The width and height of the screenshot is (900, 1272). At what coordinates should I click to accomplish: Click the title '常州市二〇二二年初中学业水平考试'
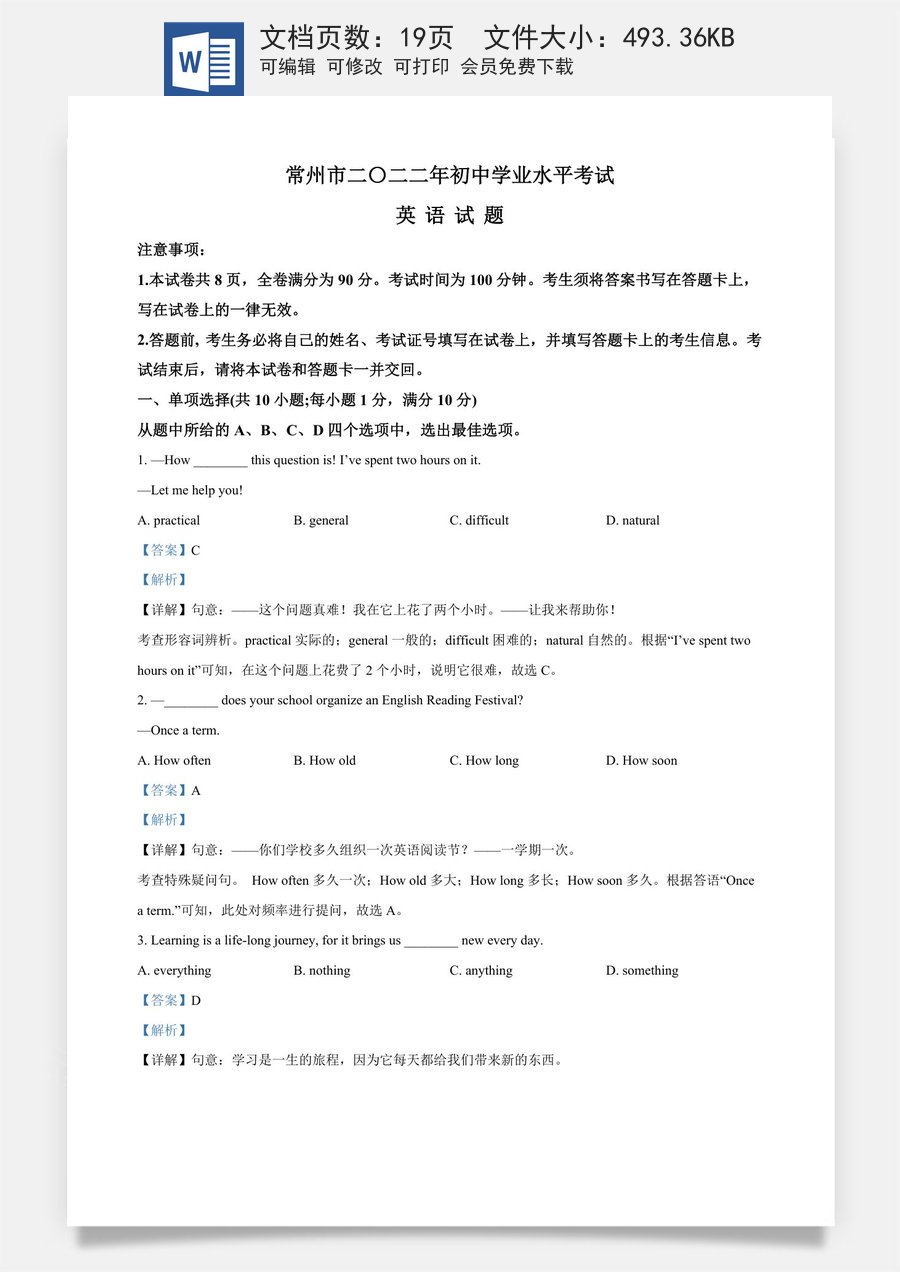[450, 176]
